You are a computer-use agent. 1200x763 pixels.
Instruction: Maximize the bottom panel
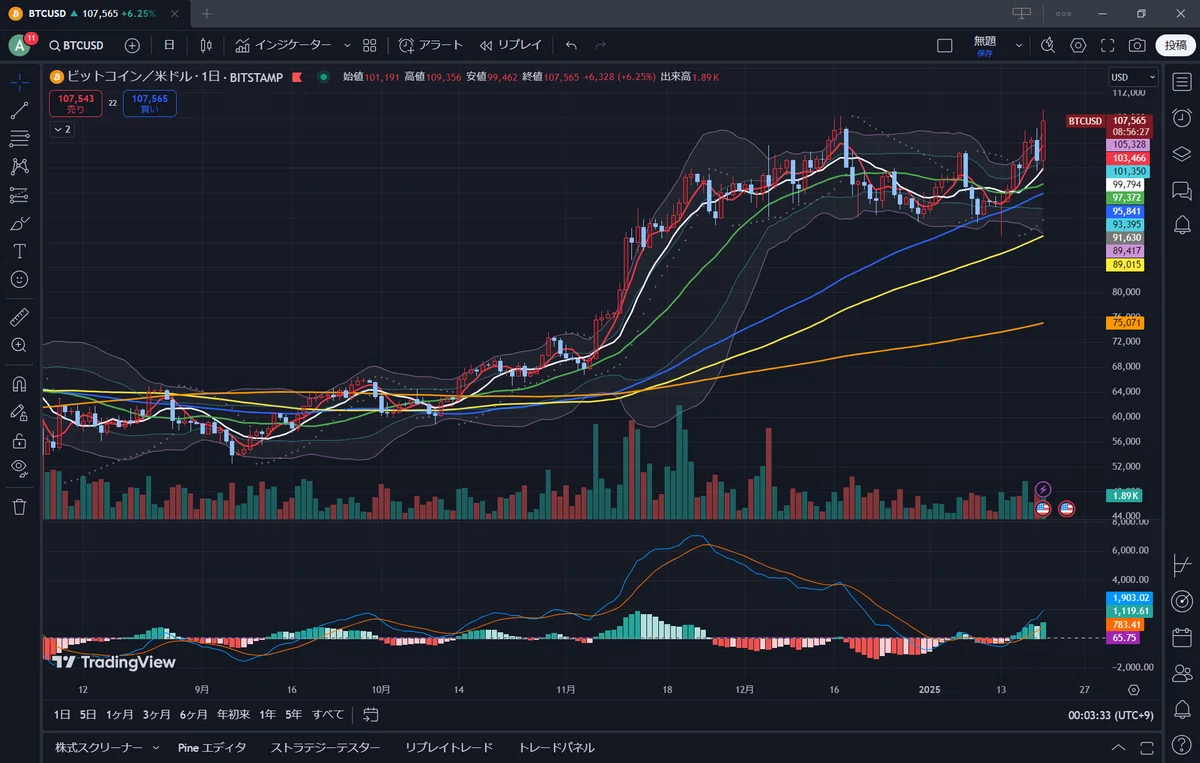coord(1145,747)
